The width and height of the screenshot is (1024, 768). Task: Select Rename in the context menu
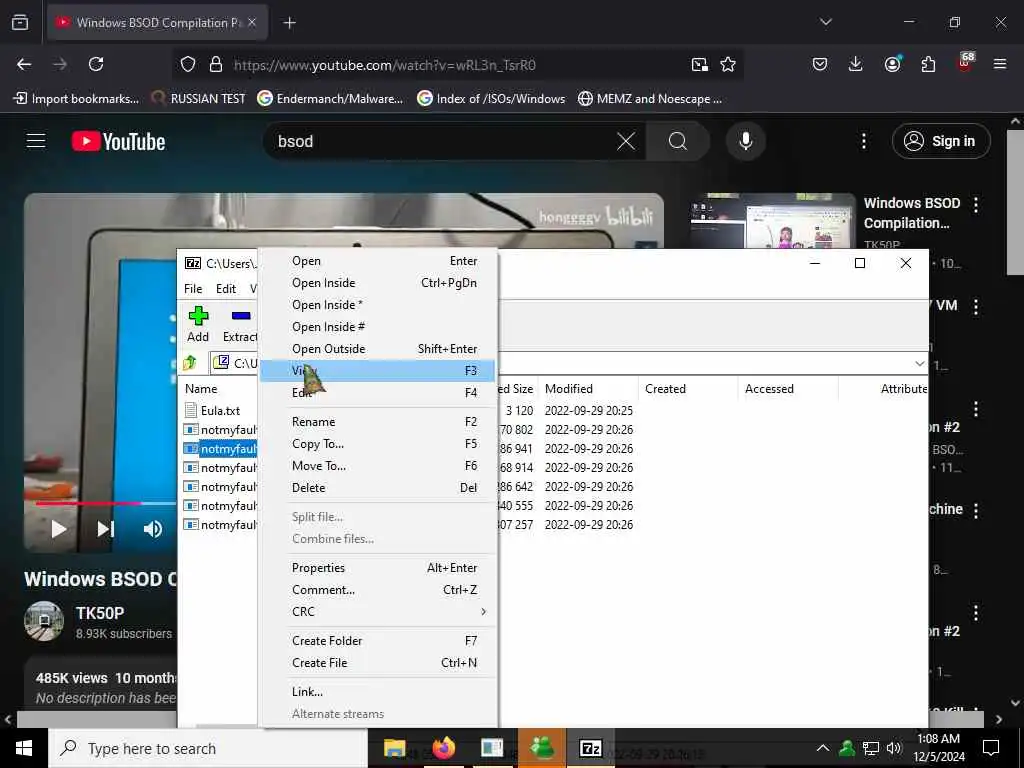click(x=377, y=422)
